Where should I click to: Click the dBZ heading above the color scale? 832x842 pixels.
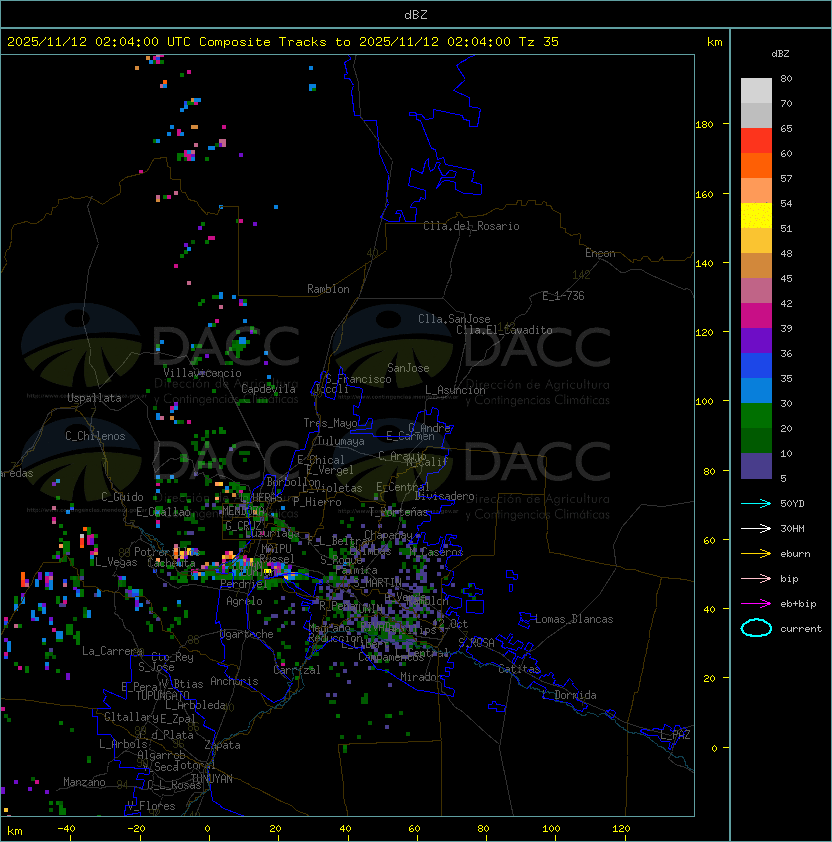point(780,54)
